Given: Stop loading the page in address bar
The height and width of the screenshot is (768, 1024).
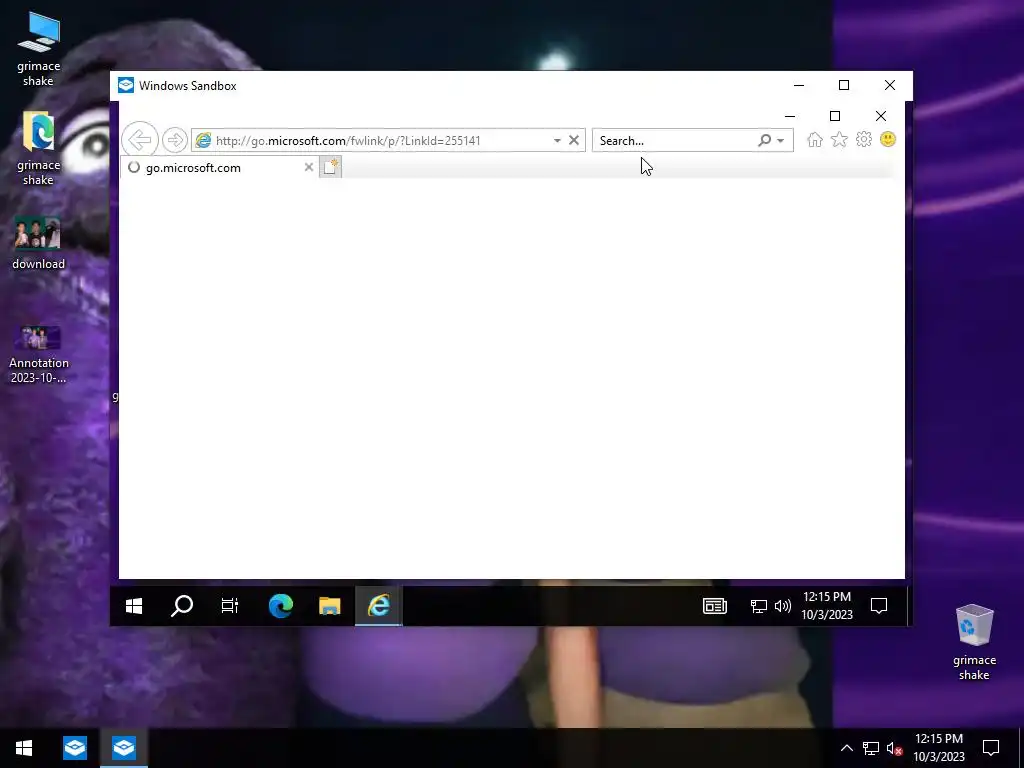Looking at the screenshot, I should [574, 140].
